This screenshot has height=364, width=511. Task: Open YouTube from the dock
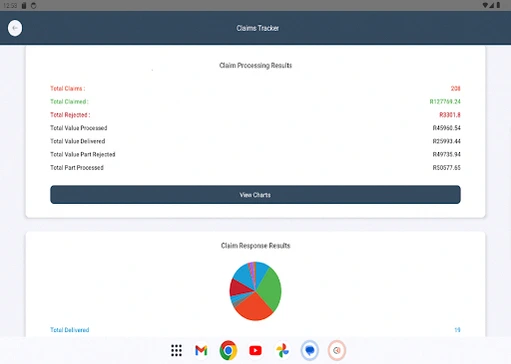[x=255, y=350]
